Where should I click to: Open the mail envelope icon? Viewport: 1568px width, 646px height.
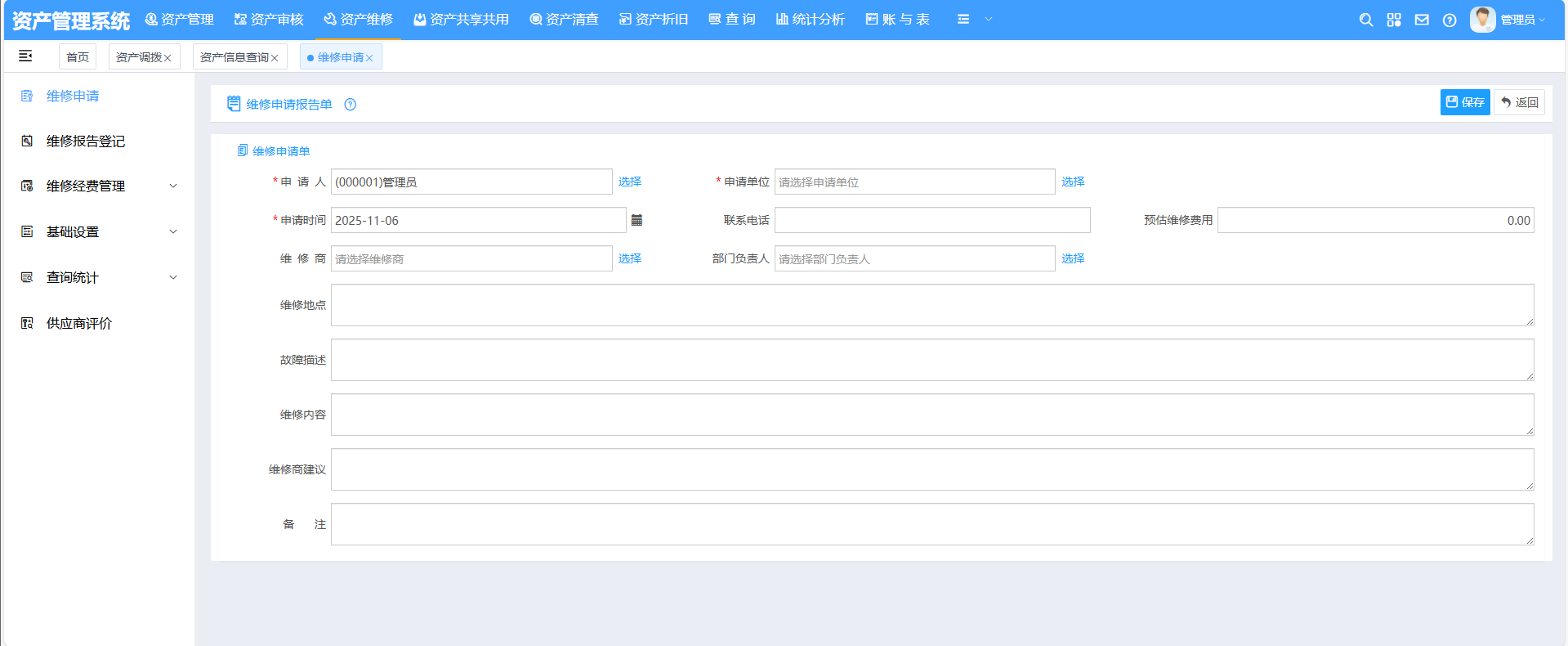pos(1422,20)
